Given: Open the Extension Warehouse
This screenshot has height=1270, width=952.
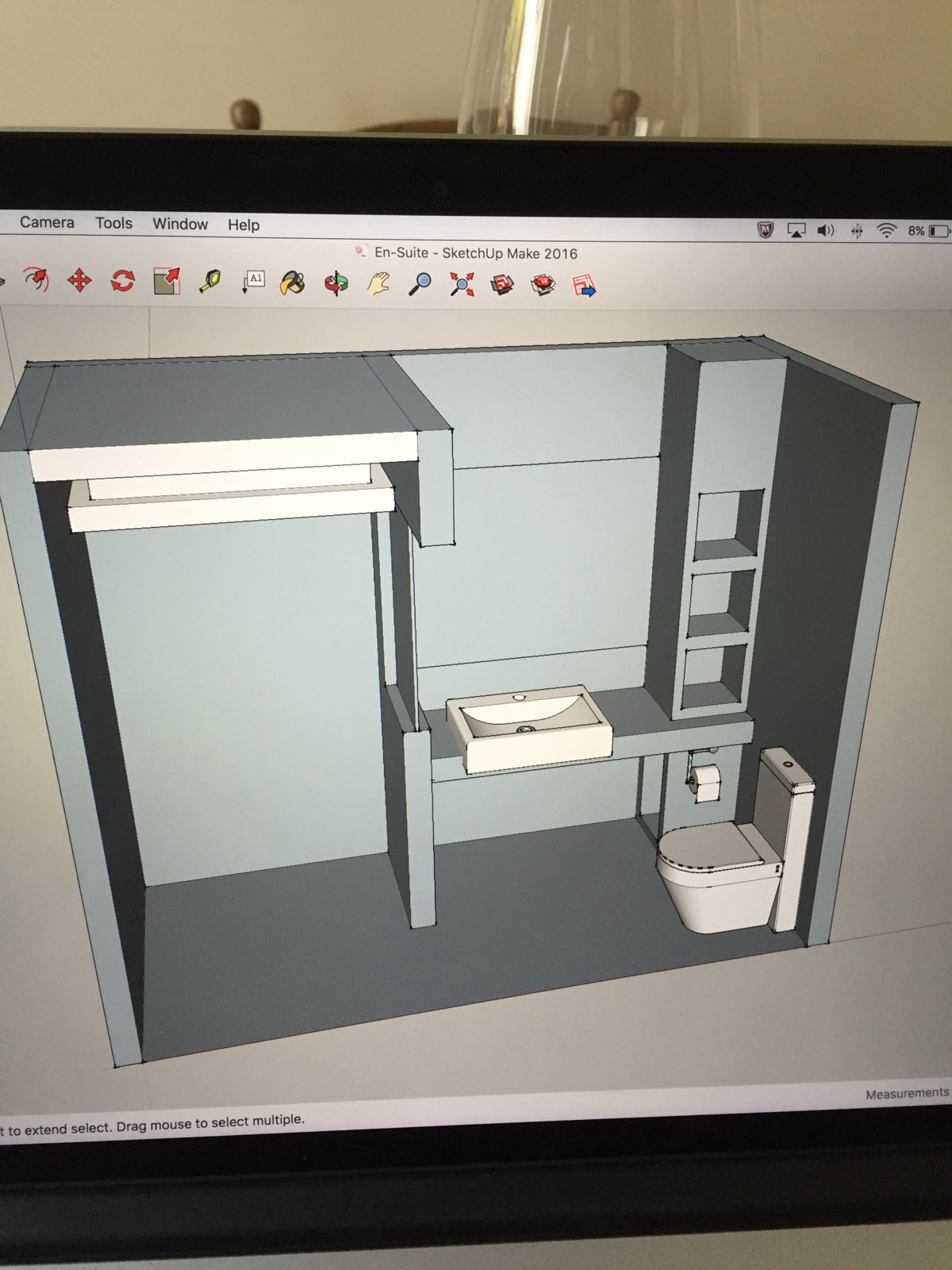Looking at the screenshot, I should point(543,284).
